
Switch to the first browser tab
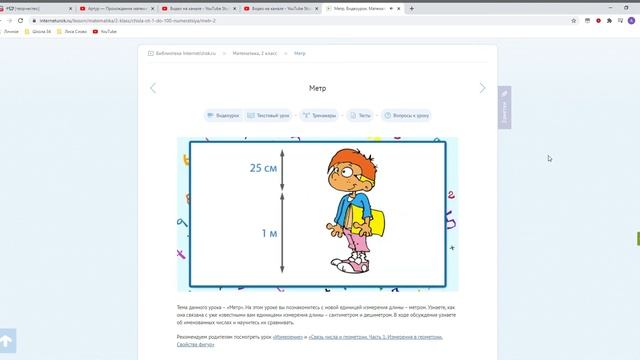(35, 9)
